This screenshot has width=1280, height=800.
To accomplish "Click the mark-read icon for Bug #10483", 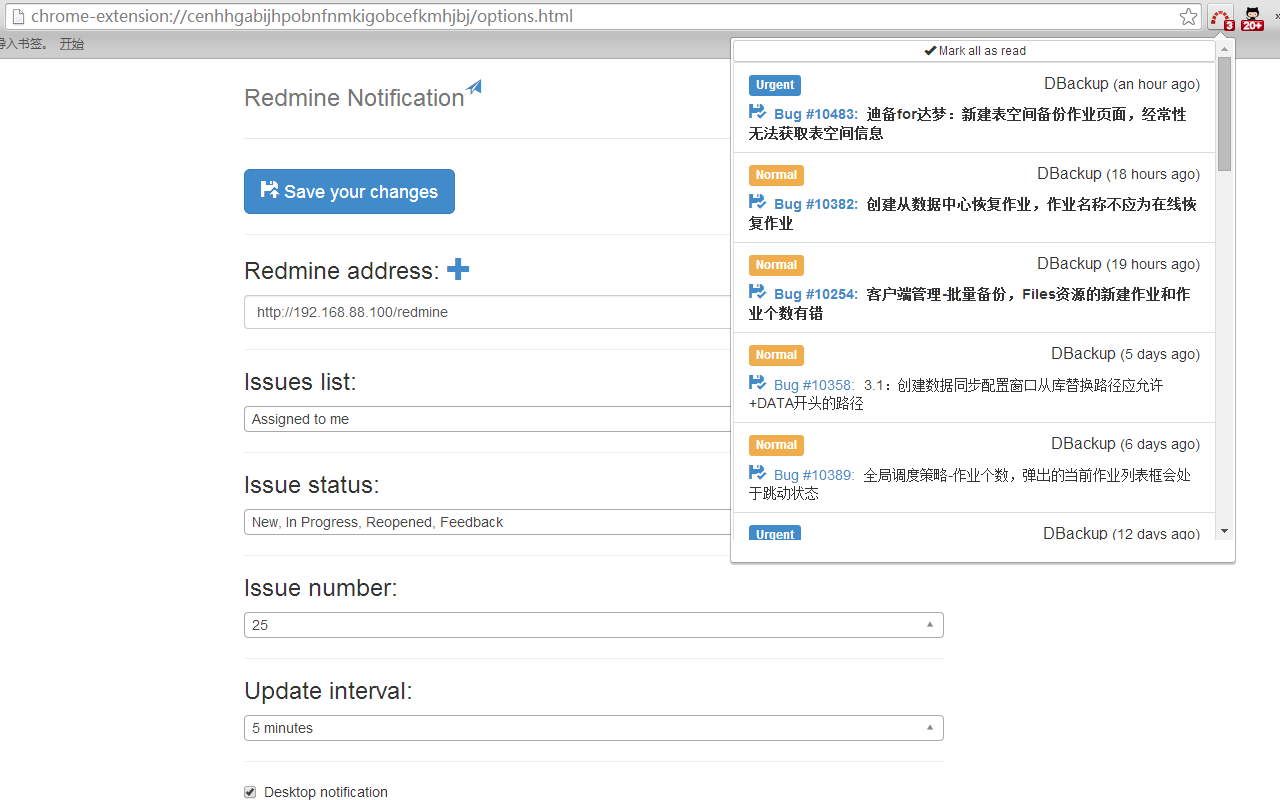I will click(x=757, y=112).
